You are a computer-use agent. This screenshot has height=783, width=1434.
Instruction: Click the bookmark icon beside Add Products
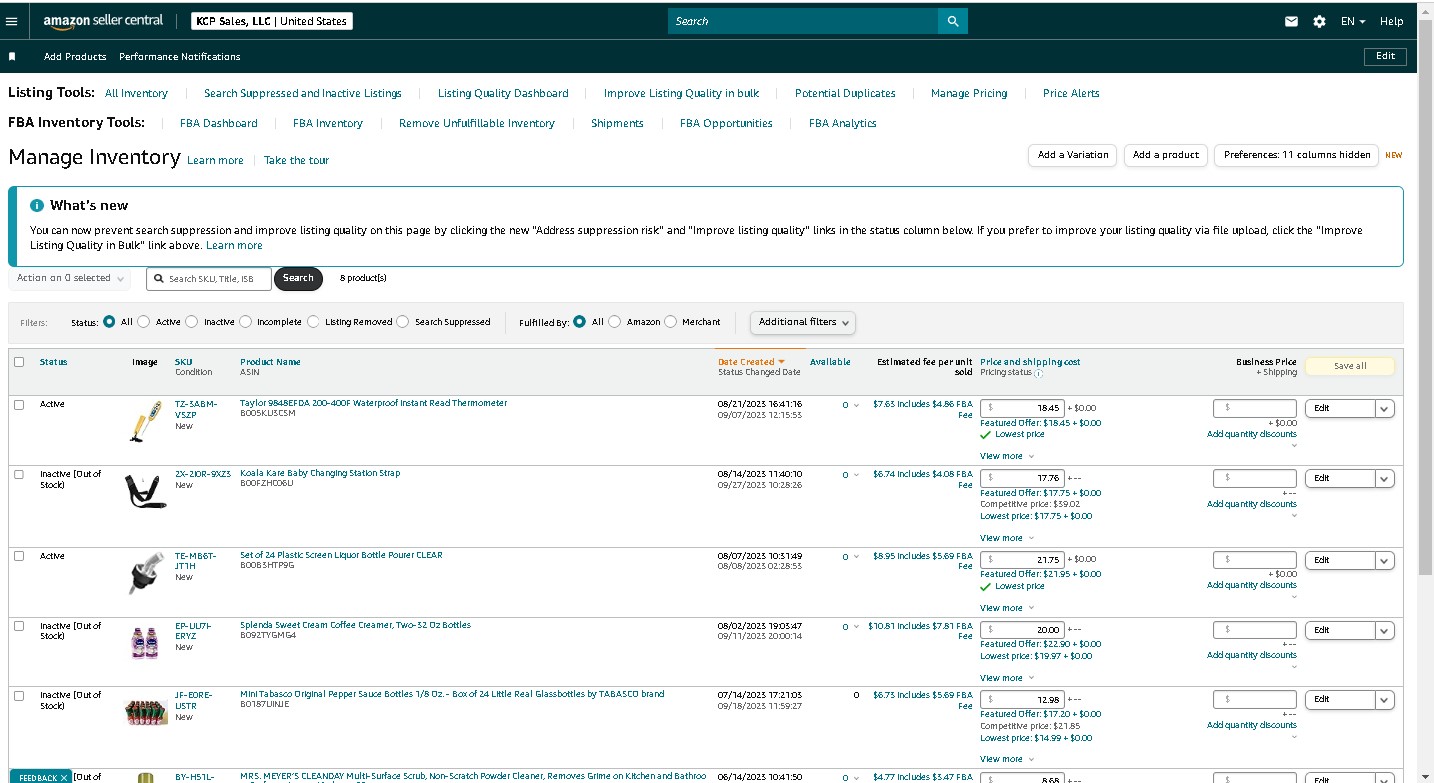click(12, 57)
